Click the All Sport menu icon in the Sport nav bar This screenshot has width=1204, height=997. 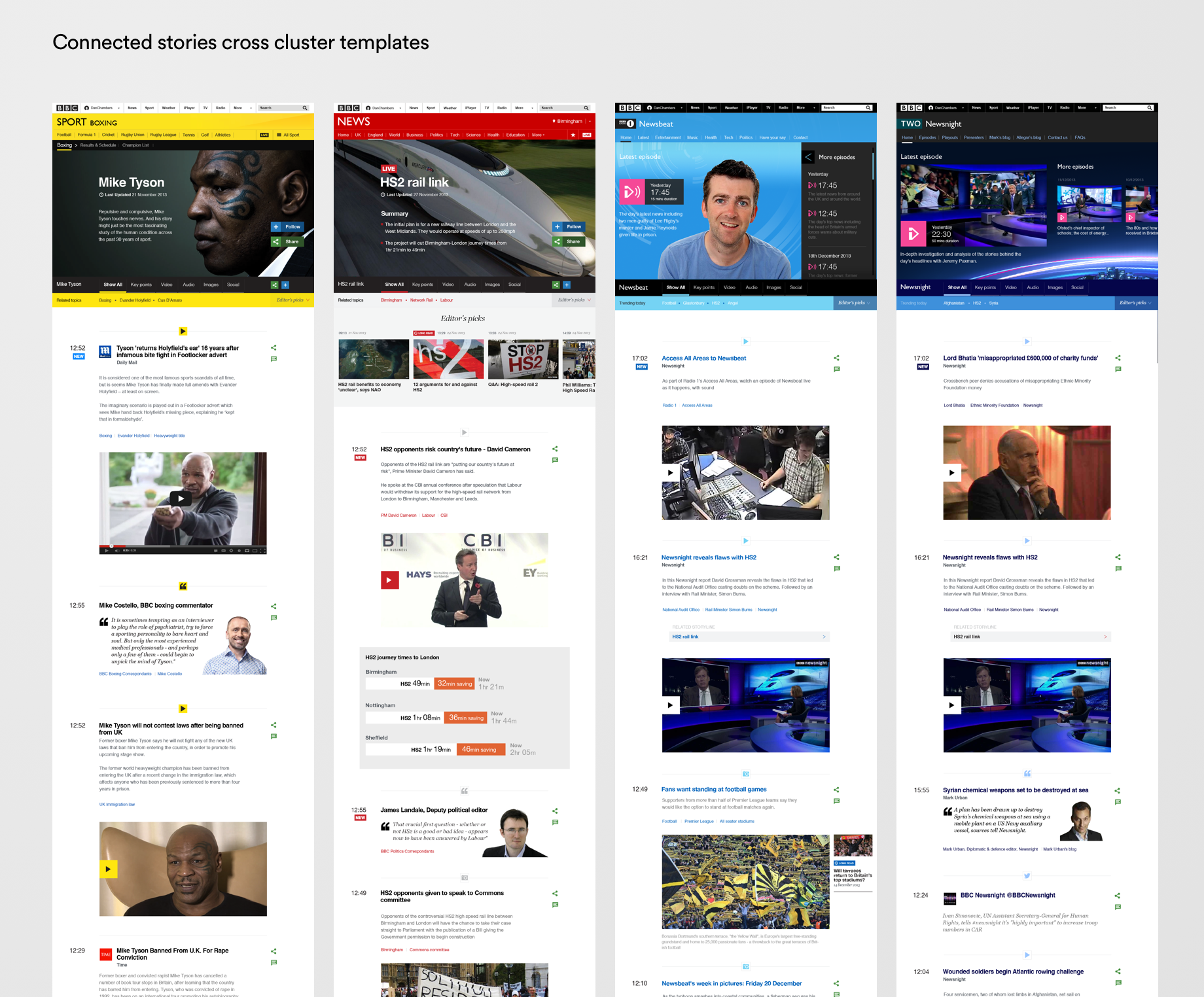[x=279, y=135]
